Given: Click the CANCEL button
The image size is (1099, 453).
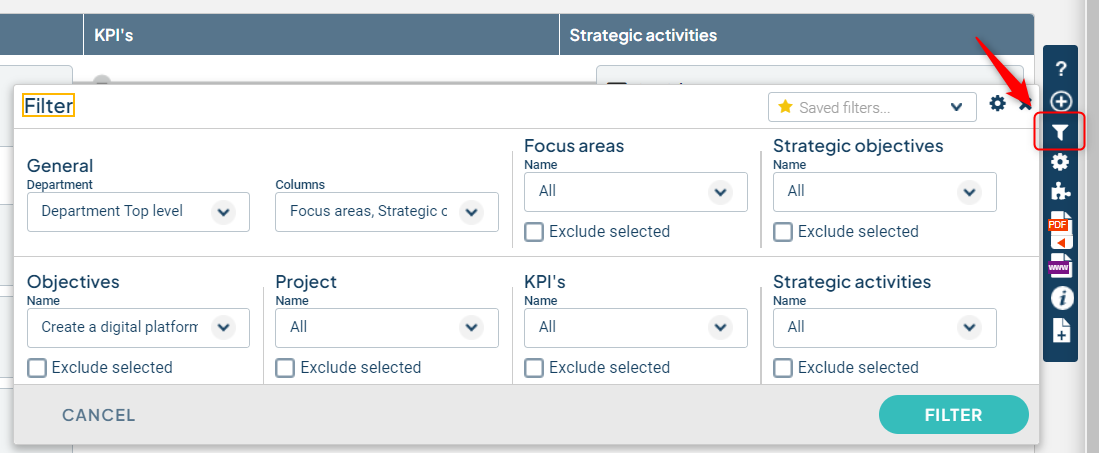Looking at the screenshot, I should [99, 415].
